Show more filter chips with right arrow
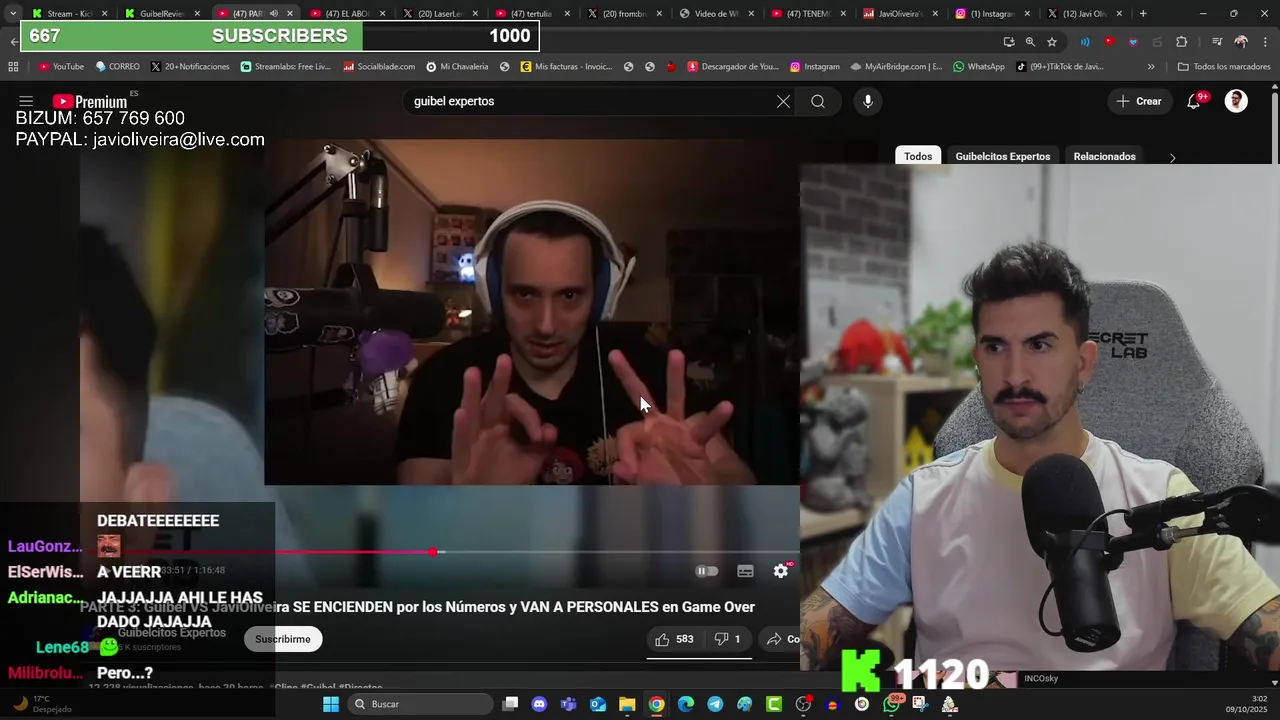The height and width of the screenshot is (720, 1280). pyautogui.click(x=1172, y=157)
